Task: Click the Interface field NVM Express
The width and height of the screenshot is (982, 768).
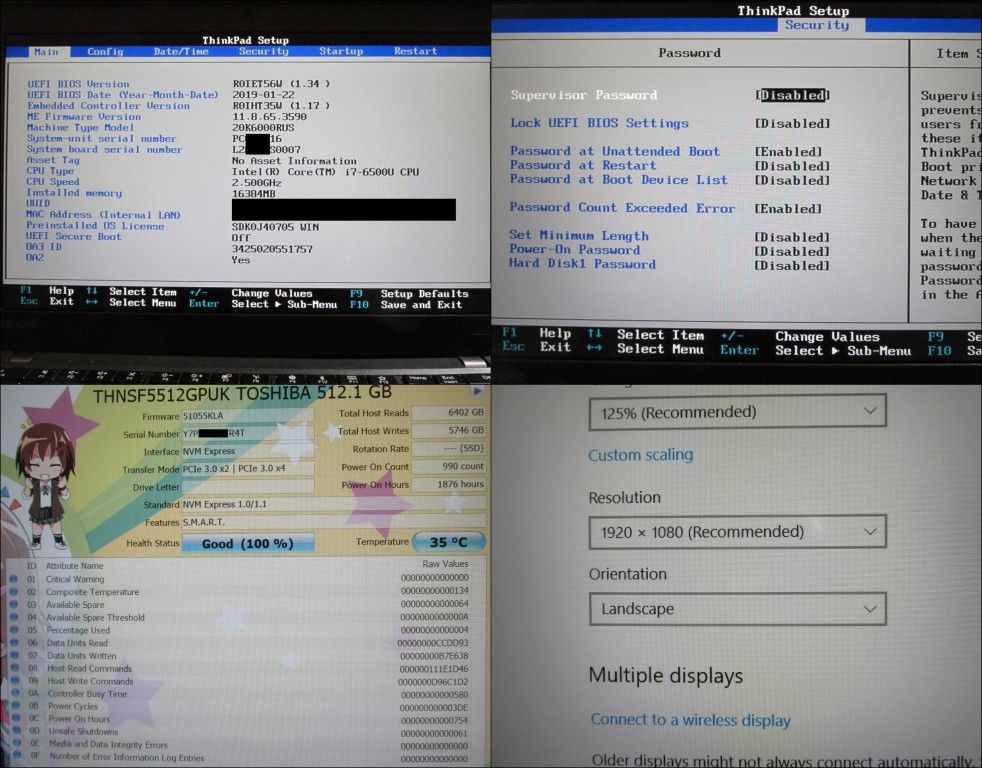Action: 247,451
